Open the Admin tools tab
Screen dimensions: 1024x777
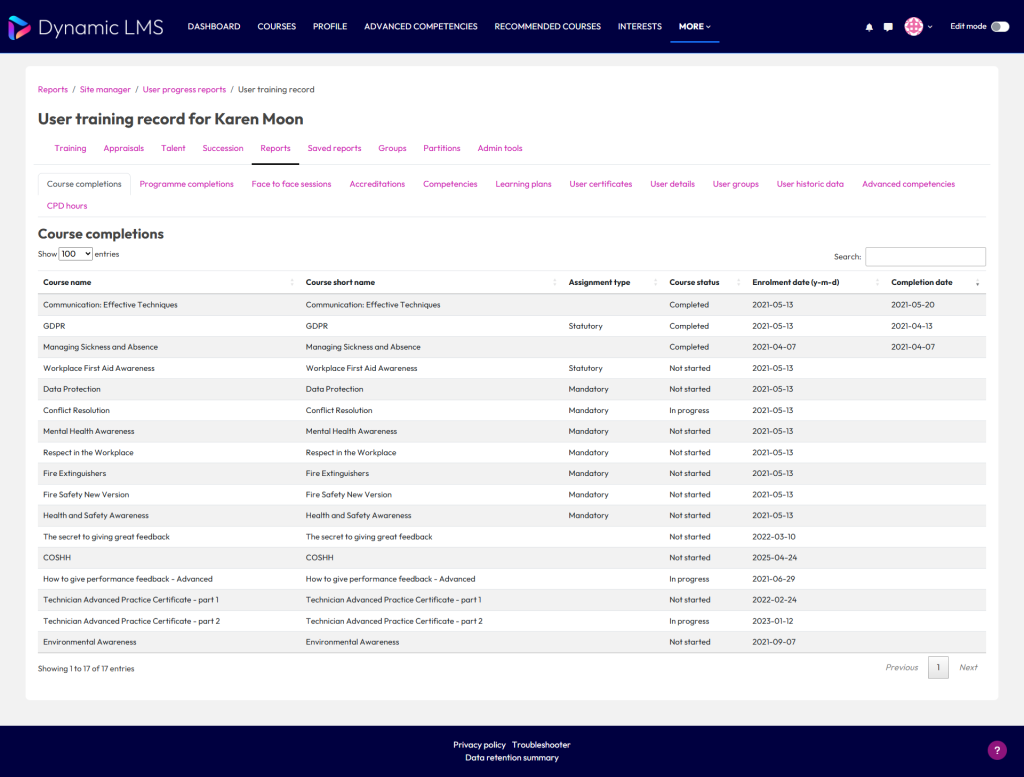pos(500,148)
